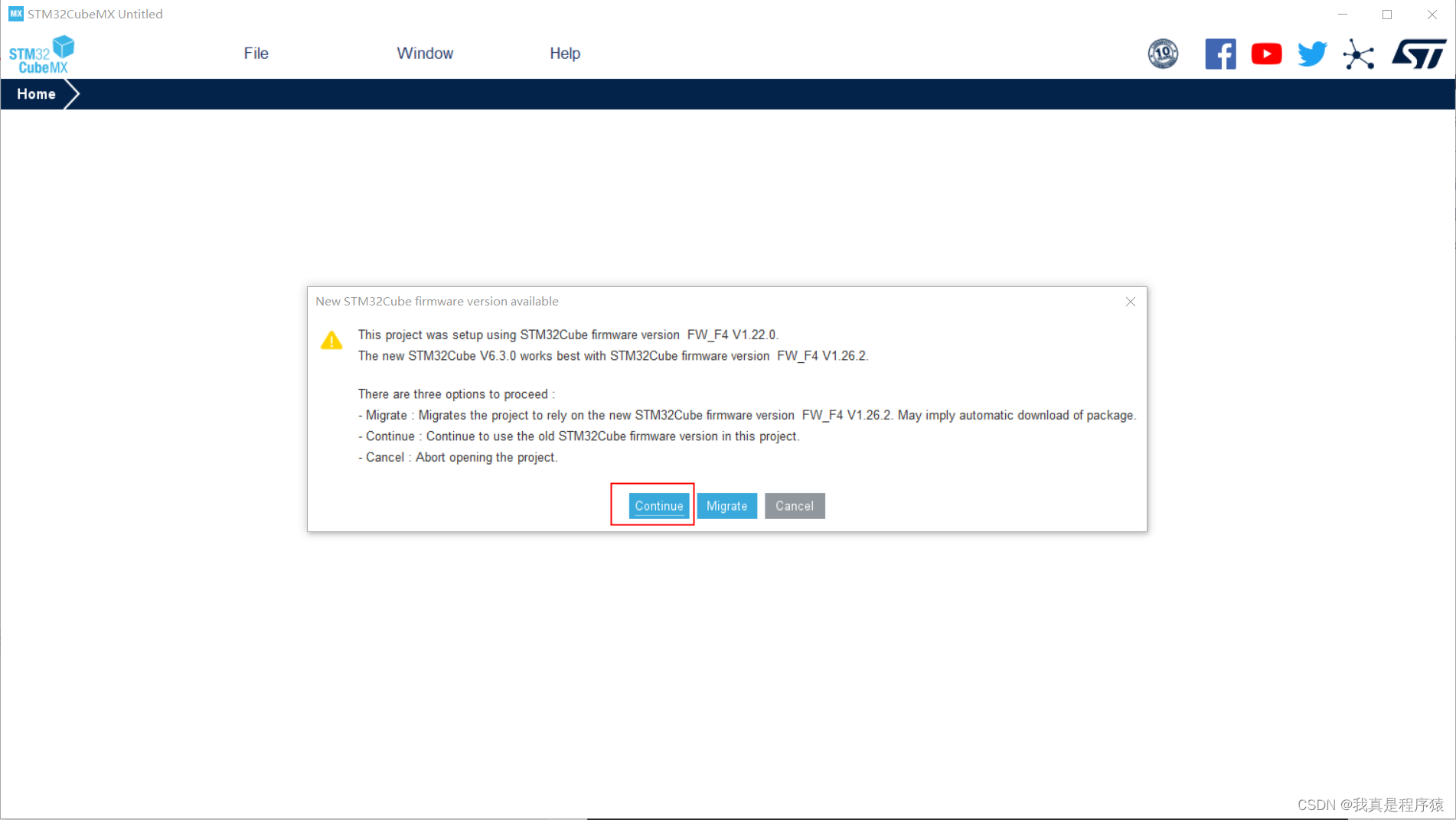Screen dimensions: 1456x820
Task: Open the Twitter bird icon
Action: pos(1312,54)
